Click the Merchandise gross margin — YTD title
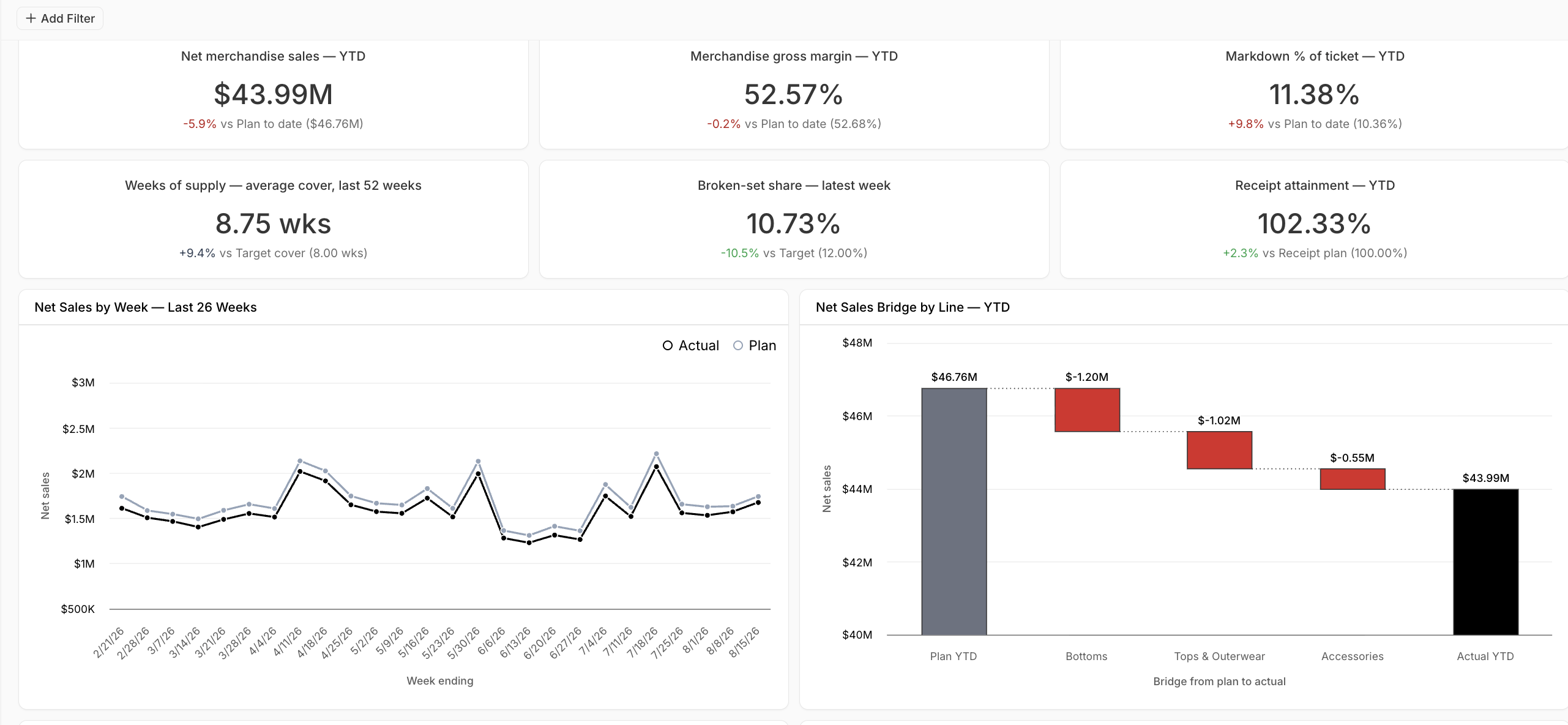1568x725 pixels. click(x=794, y=56)
